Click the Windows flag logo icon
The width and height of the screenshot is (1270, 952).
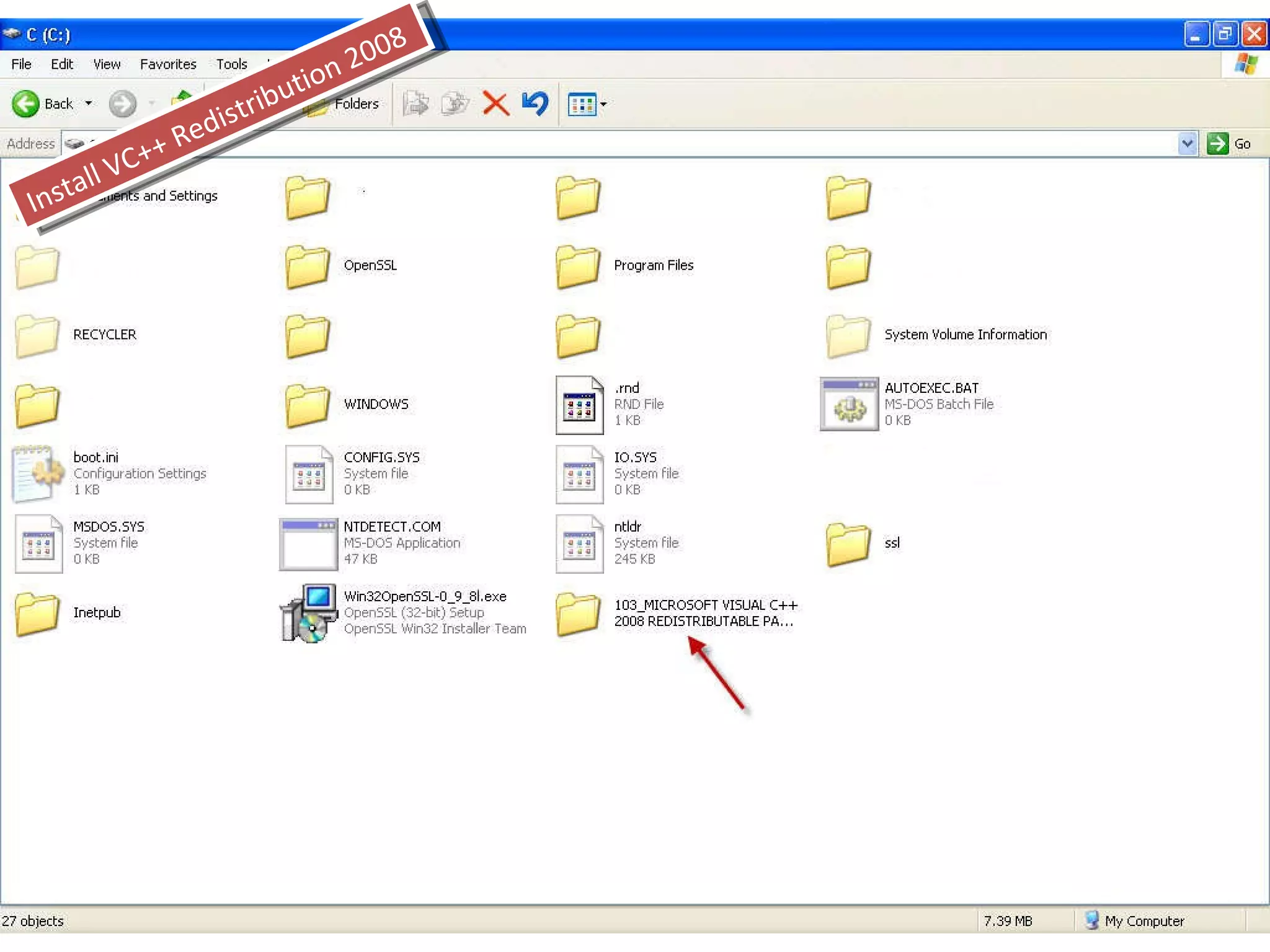[x=1246, y=64]
